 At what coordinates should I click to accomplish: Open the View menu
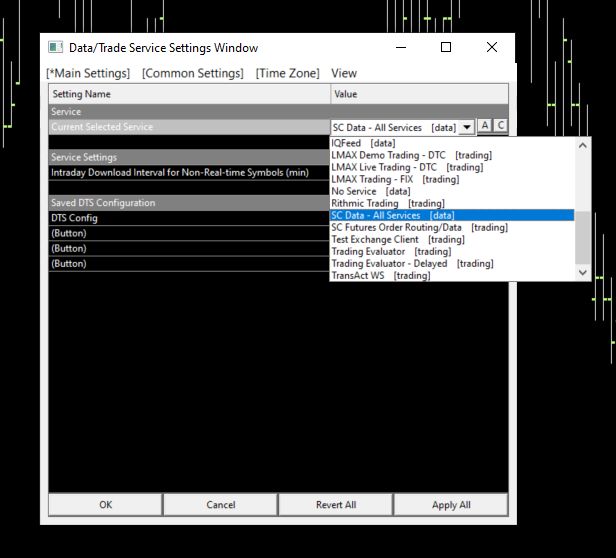pyautogui.click(x=344, y=73)
